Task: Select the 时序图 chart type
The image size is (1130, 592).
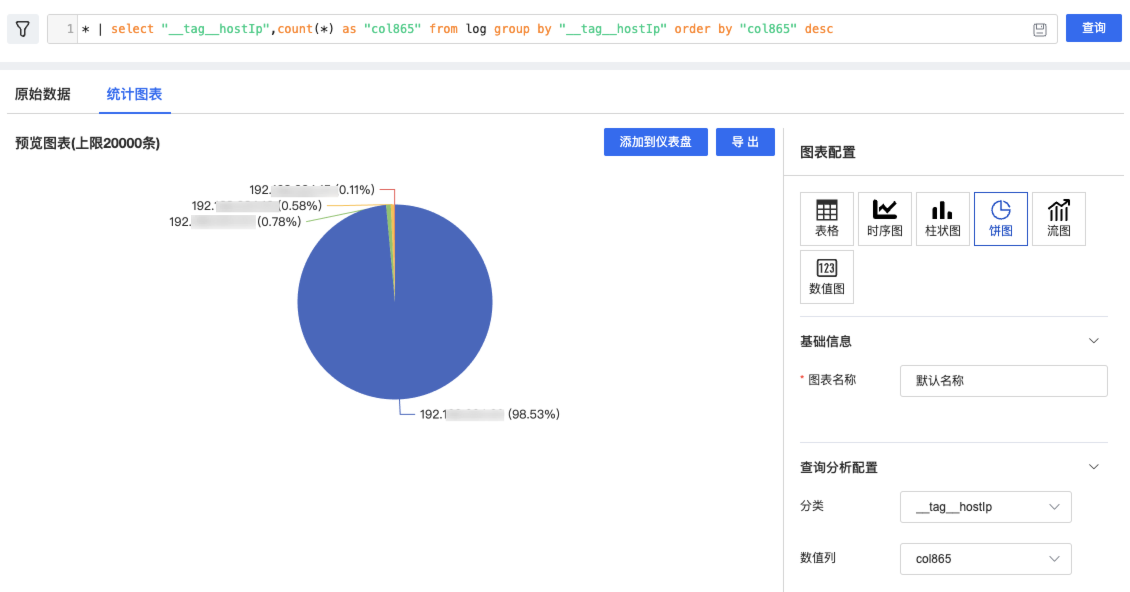Action: click(x=884, y=218)
